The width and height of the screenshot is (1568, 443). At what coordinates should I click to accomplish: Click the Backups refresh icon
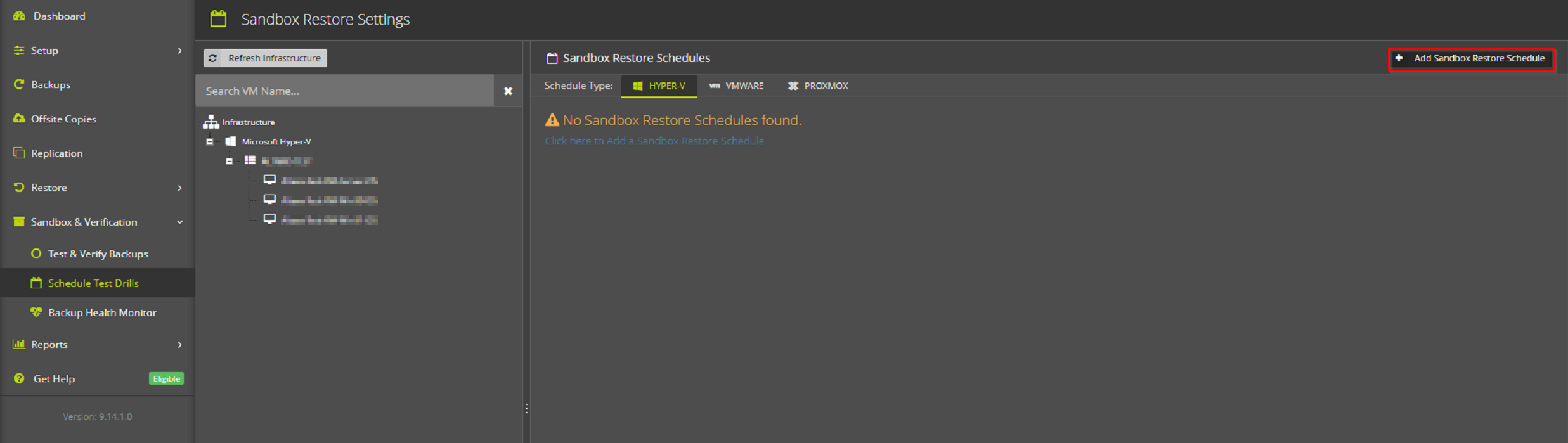(19, 84)
